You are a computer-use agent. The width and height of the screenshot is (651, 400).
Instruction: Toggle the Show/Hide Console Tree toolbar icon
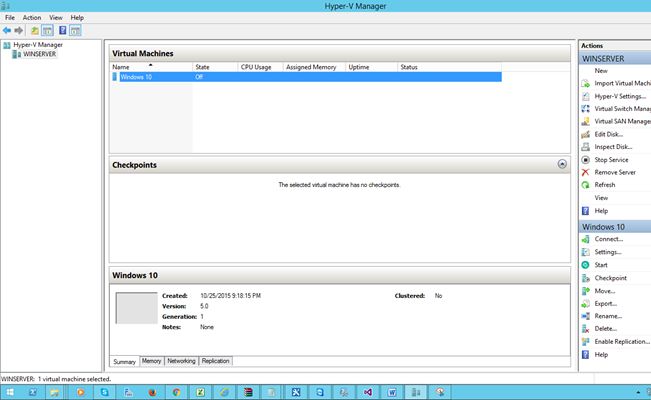click(x=48, y=30)
